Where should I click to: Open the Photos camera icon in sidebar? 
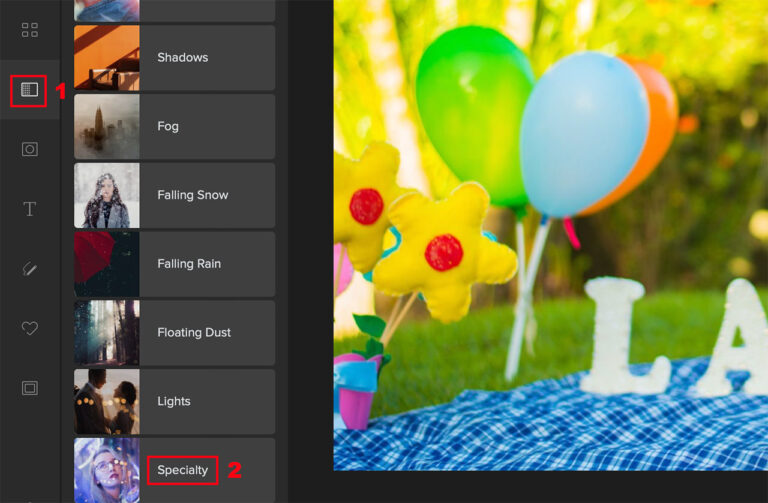(x=30, y=149)
